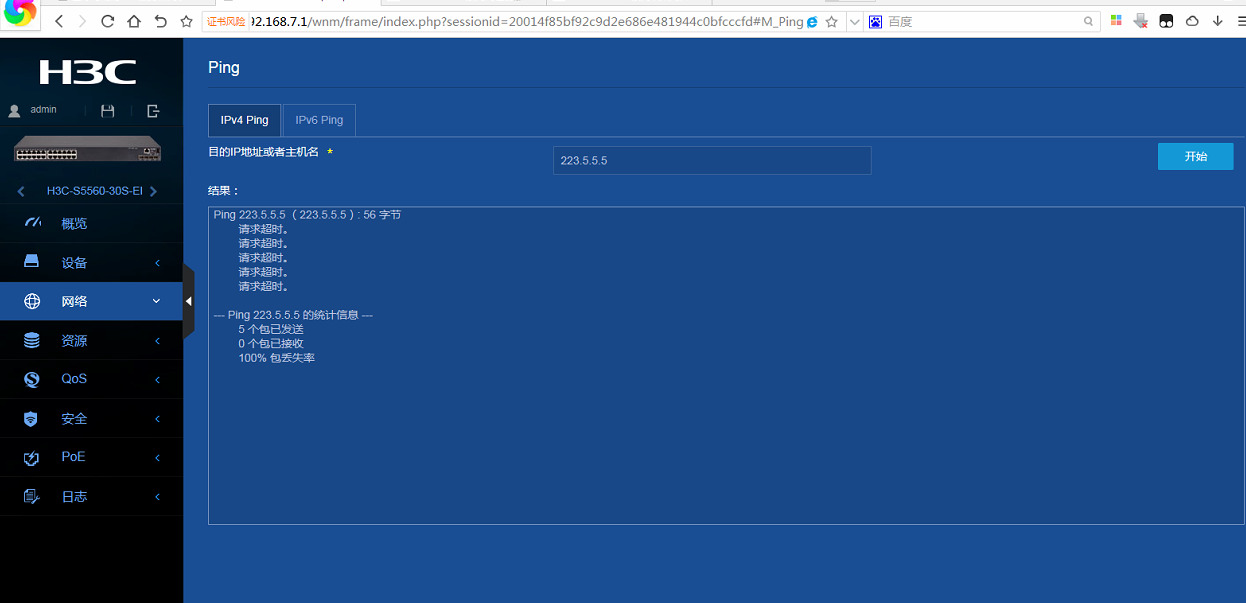Open the 概览 overview menu item

(x=91, y=223)
